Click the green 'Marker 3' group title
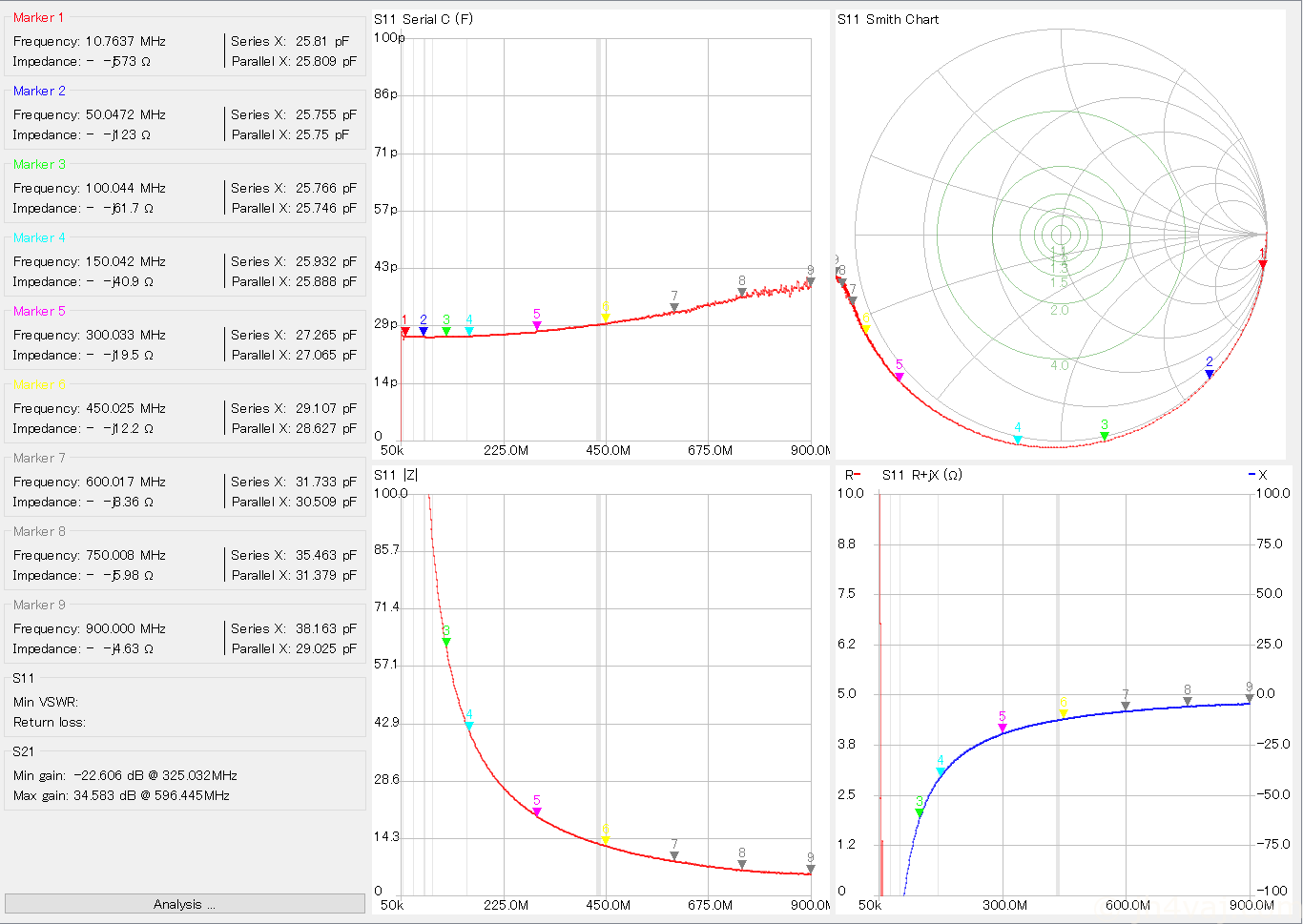The width and height of the screenshot is (1303, 924). click(39, 164)
